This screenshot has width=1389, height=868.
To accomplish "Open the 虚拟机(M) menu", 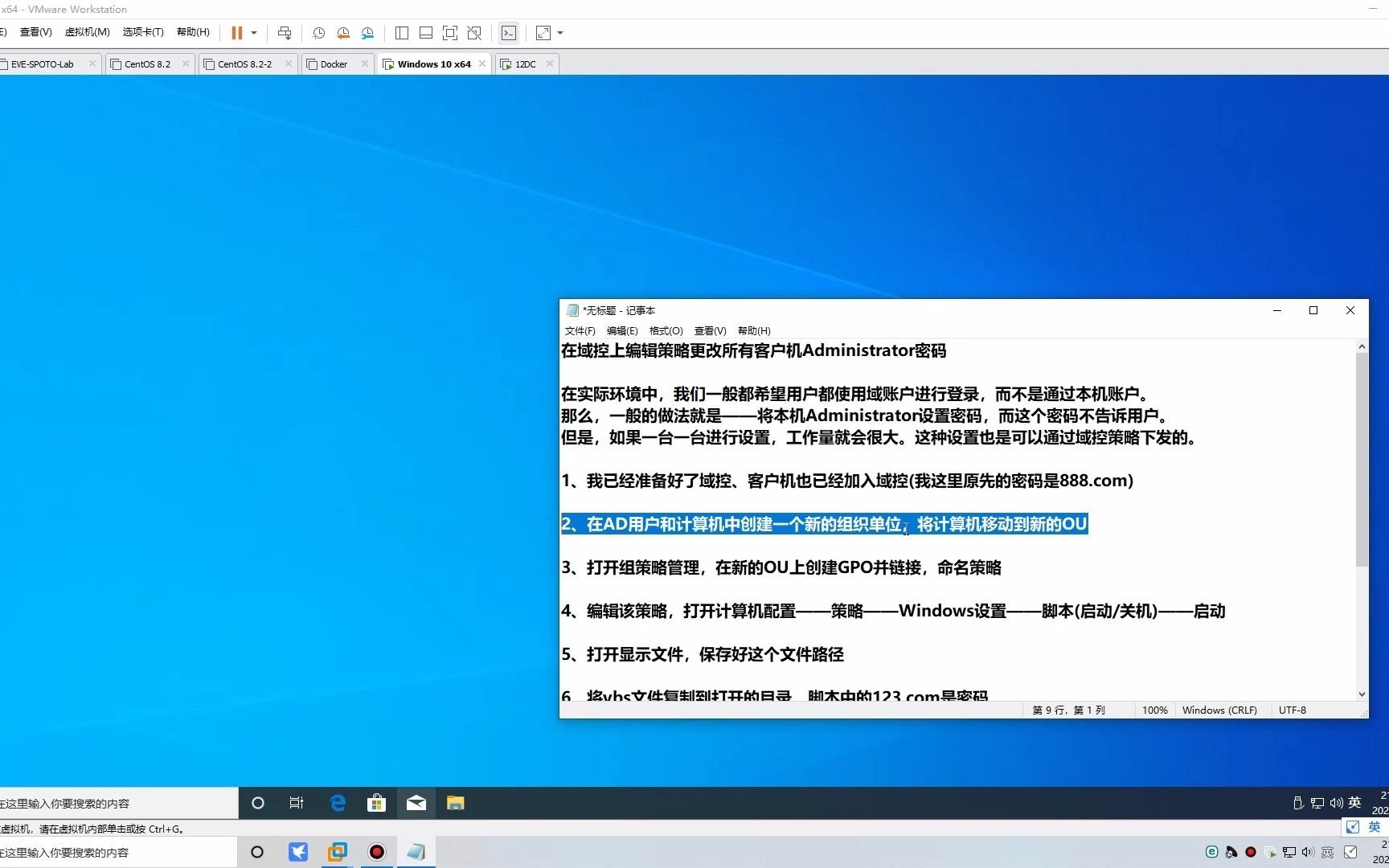I will 87,32.
